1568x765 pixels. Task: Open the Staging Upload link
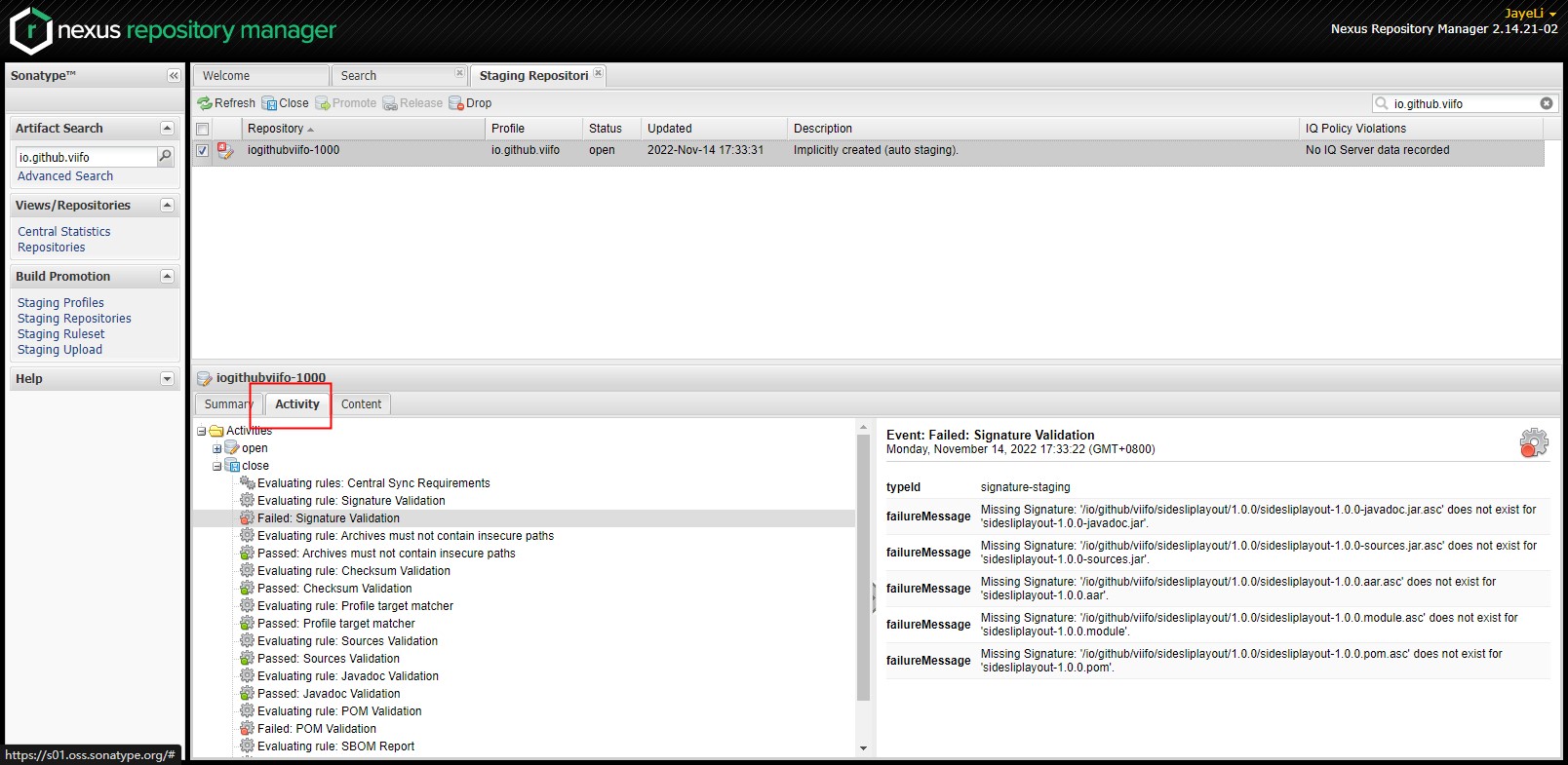[59, 350]
